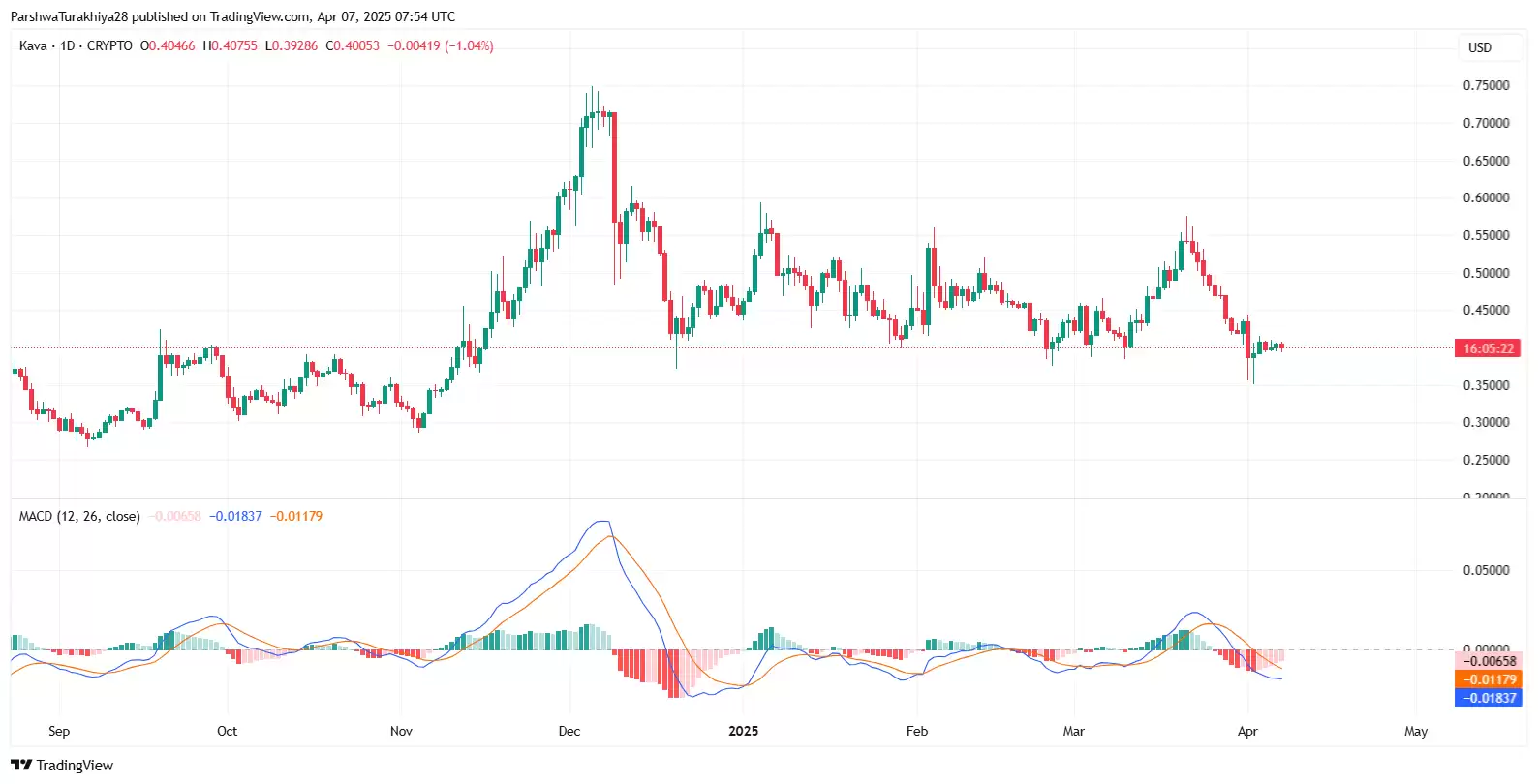Open the USD currency selector

tap(1479, 47)
